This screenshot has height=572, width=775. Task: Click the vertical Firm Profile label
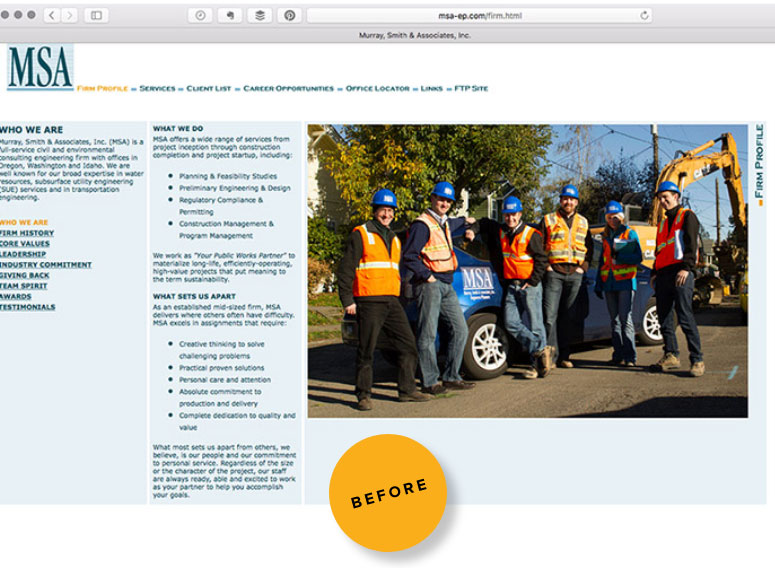click(x=759, y=163)
